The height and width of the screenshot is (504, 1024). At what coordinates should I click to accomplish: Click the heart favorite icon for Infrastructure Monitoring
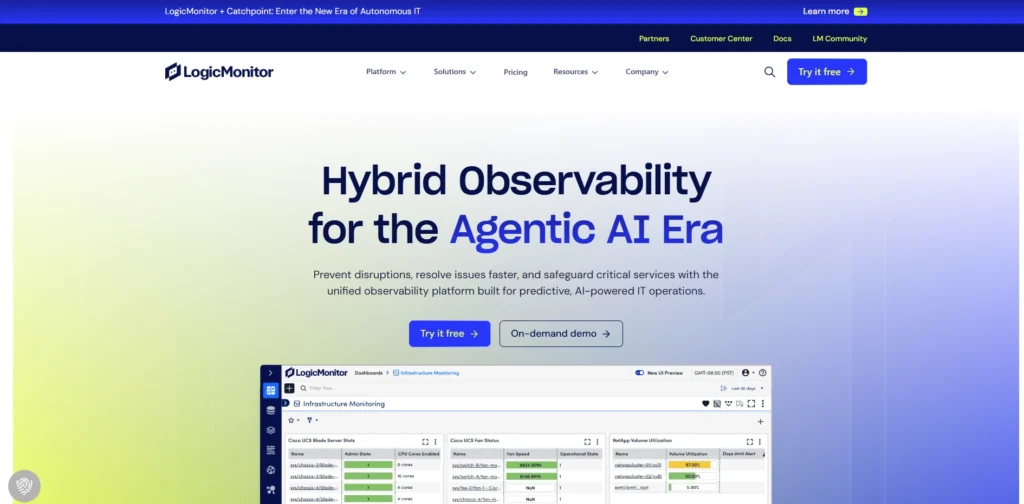(705, 404)
